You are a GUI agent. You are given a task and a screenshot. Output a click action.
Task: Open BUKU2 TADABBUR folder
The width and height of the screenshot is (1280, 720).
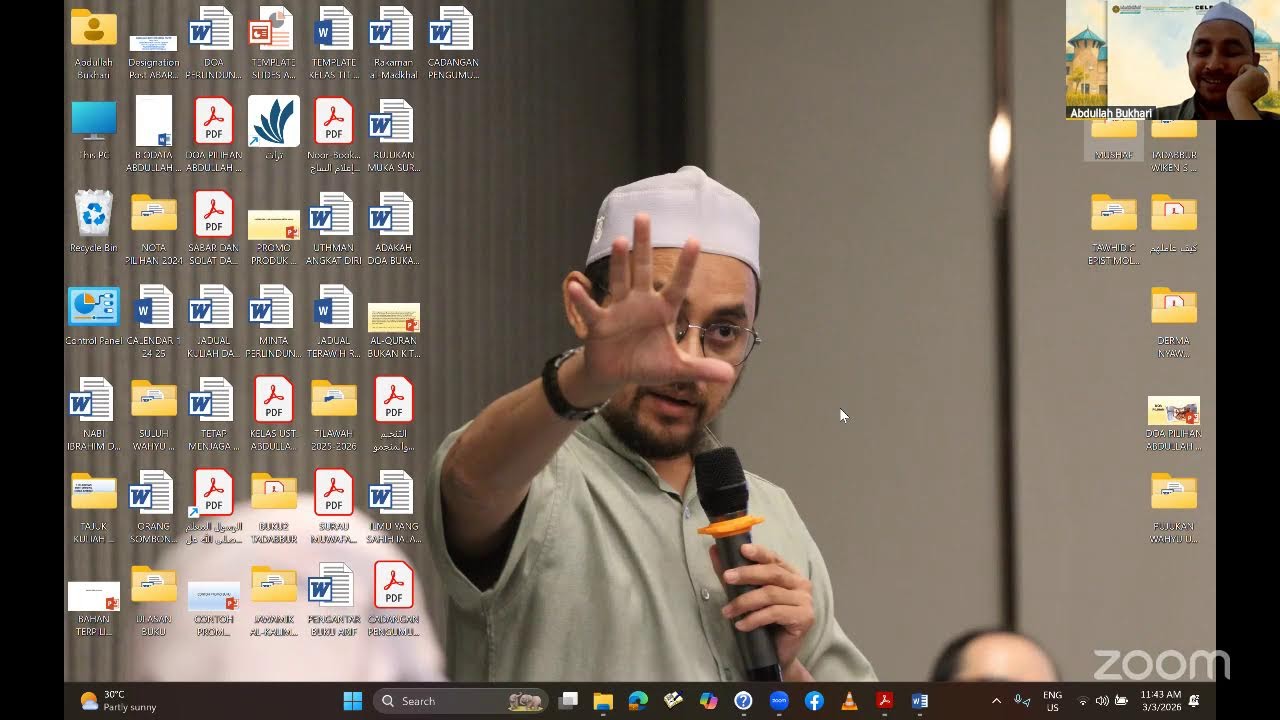point(273,508)
